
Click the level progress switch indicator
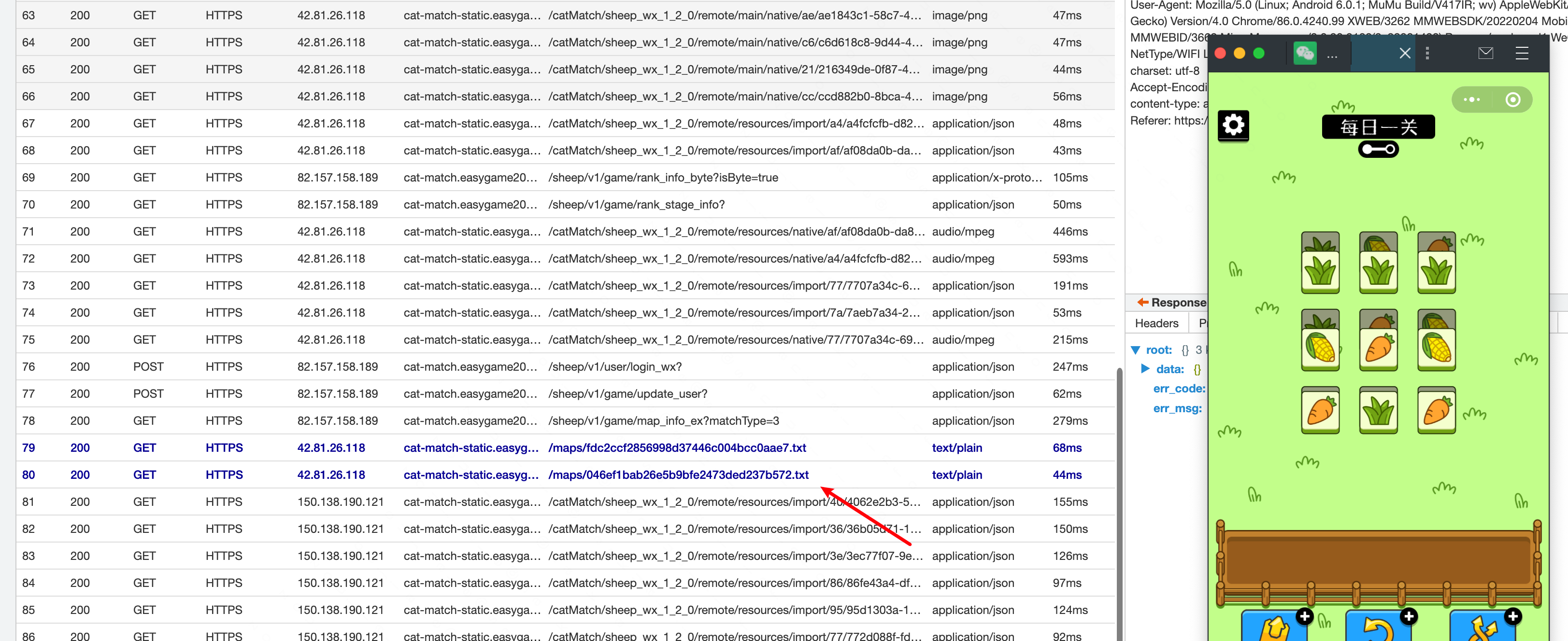tap(1378, 149)
